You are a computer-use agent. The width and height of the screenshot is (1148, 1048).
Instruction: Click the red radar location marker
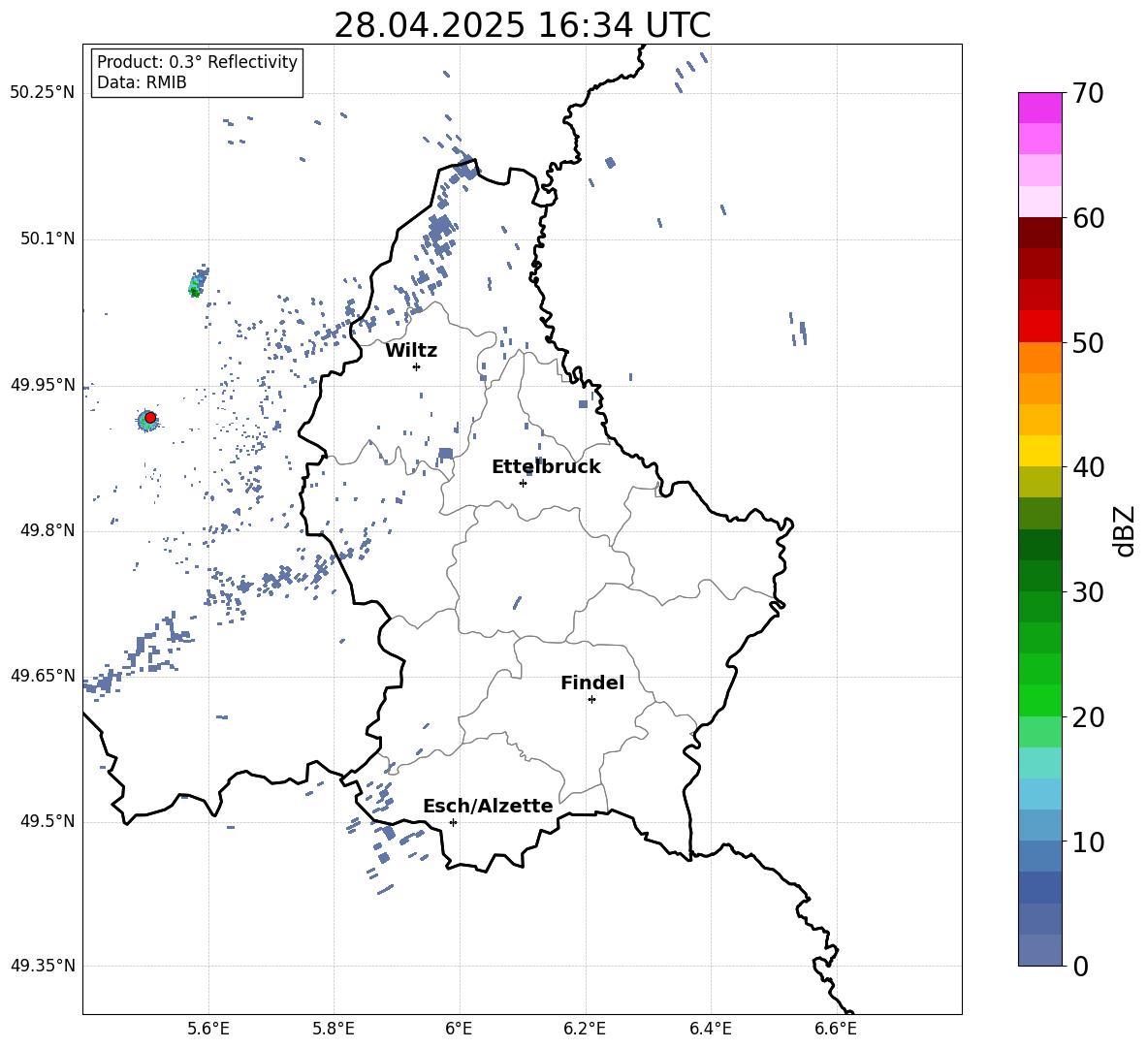coord(150,417)
